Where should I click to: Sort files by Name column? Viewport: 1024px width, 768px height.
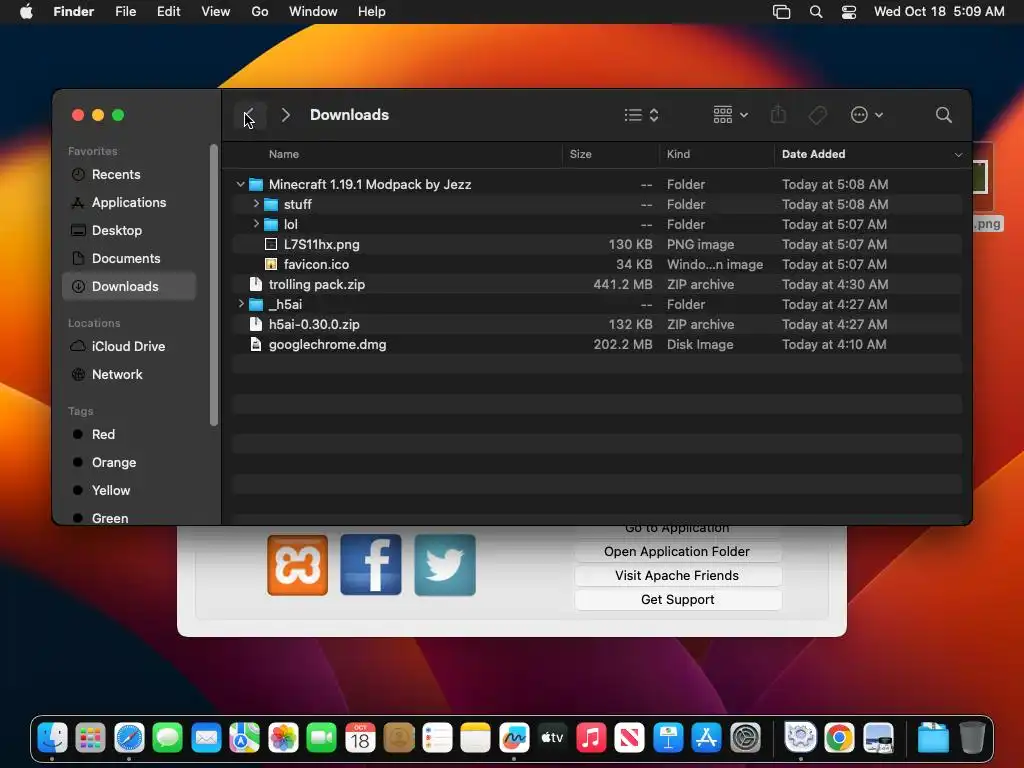[283, 154]
